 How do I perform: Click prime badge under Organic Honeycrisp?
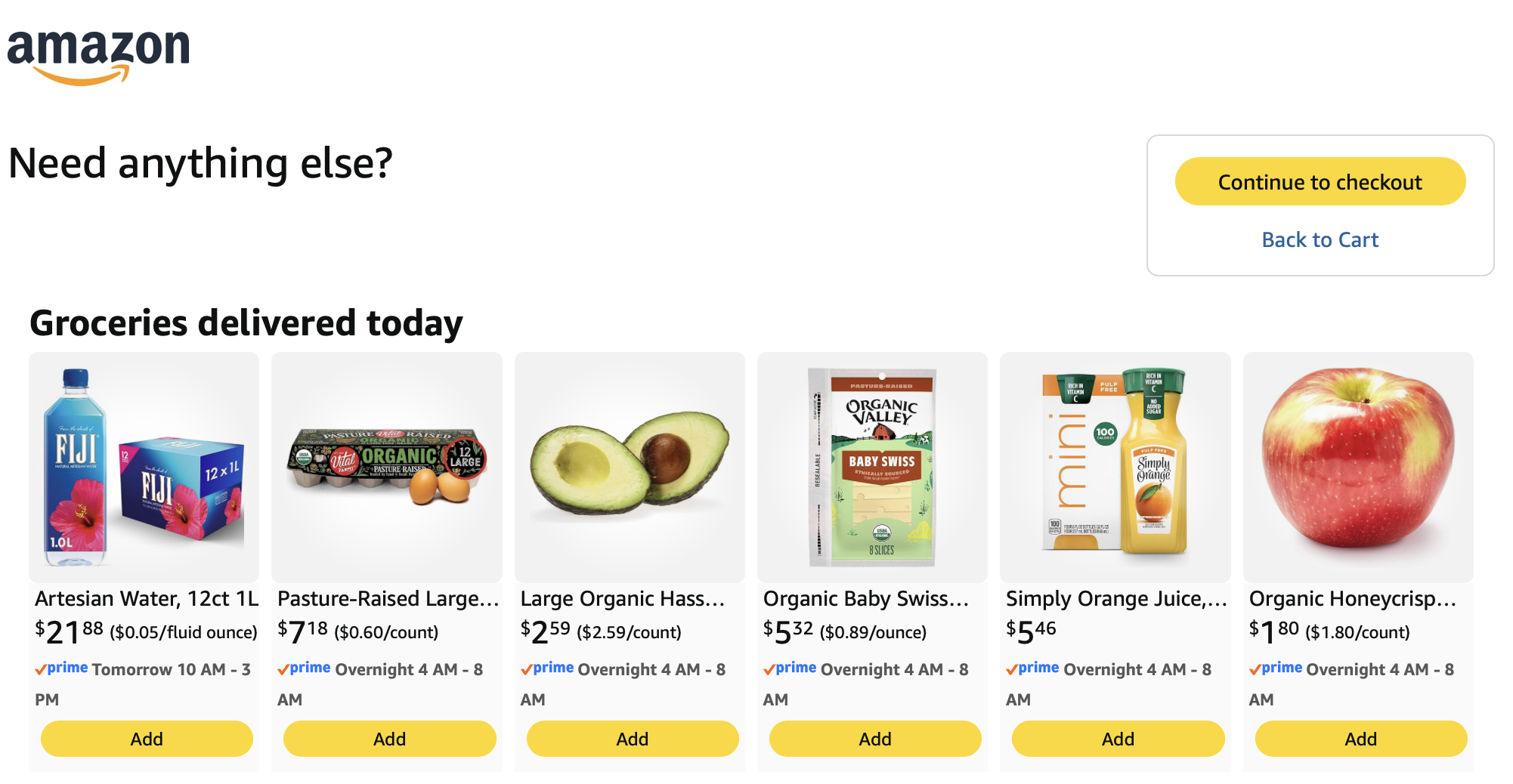pyautogui.click(x=1276, y=668)
